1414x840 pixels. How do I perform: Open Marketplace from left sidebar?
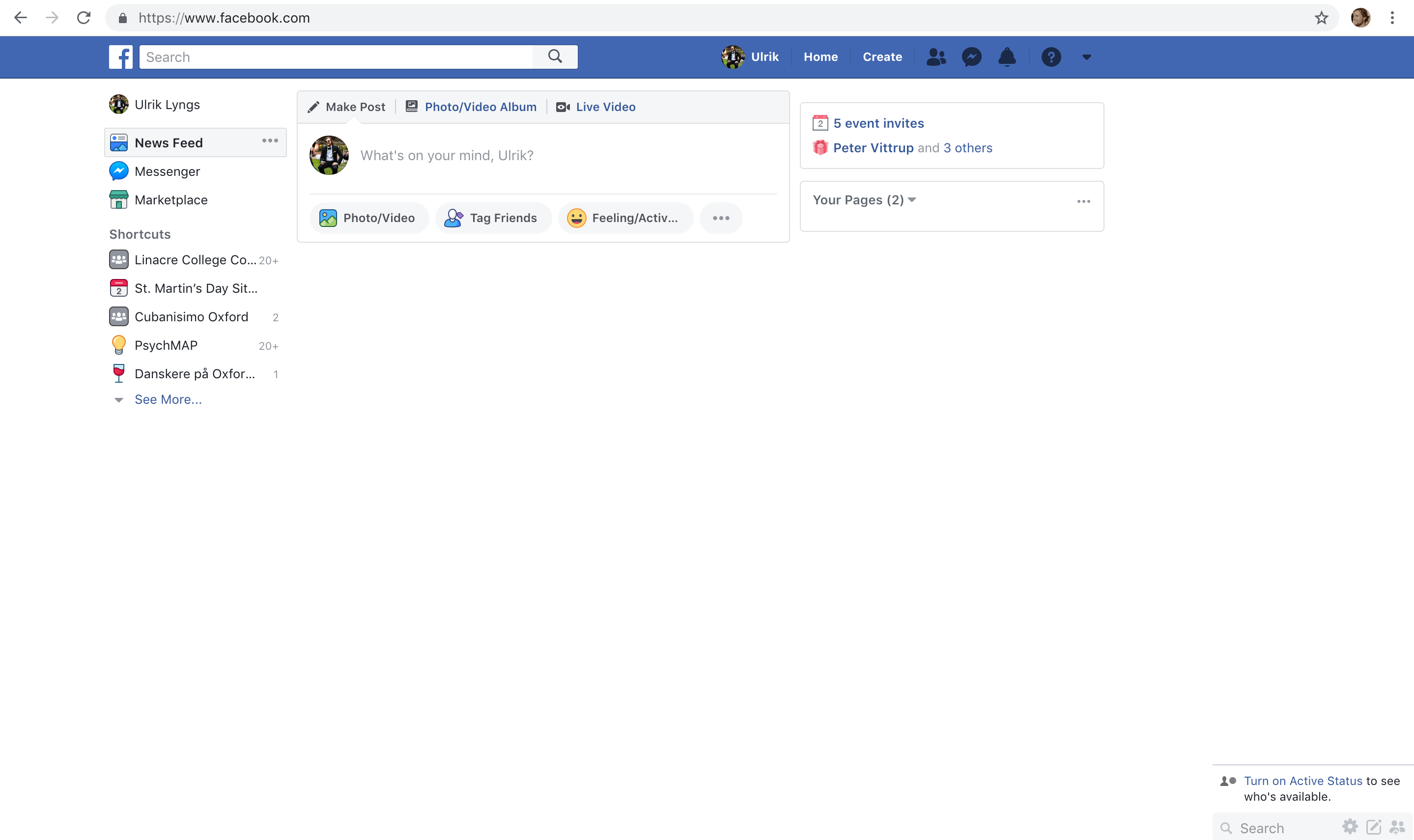[x=159, y=200]
